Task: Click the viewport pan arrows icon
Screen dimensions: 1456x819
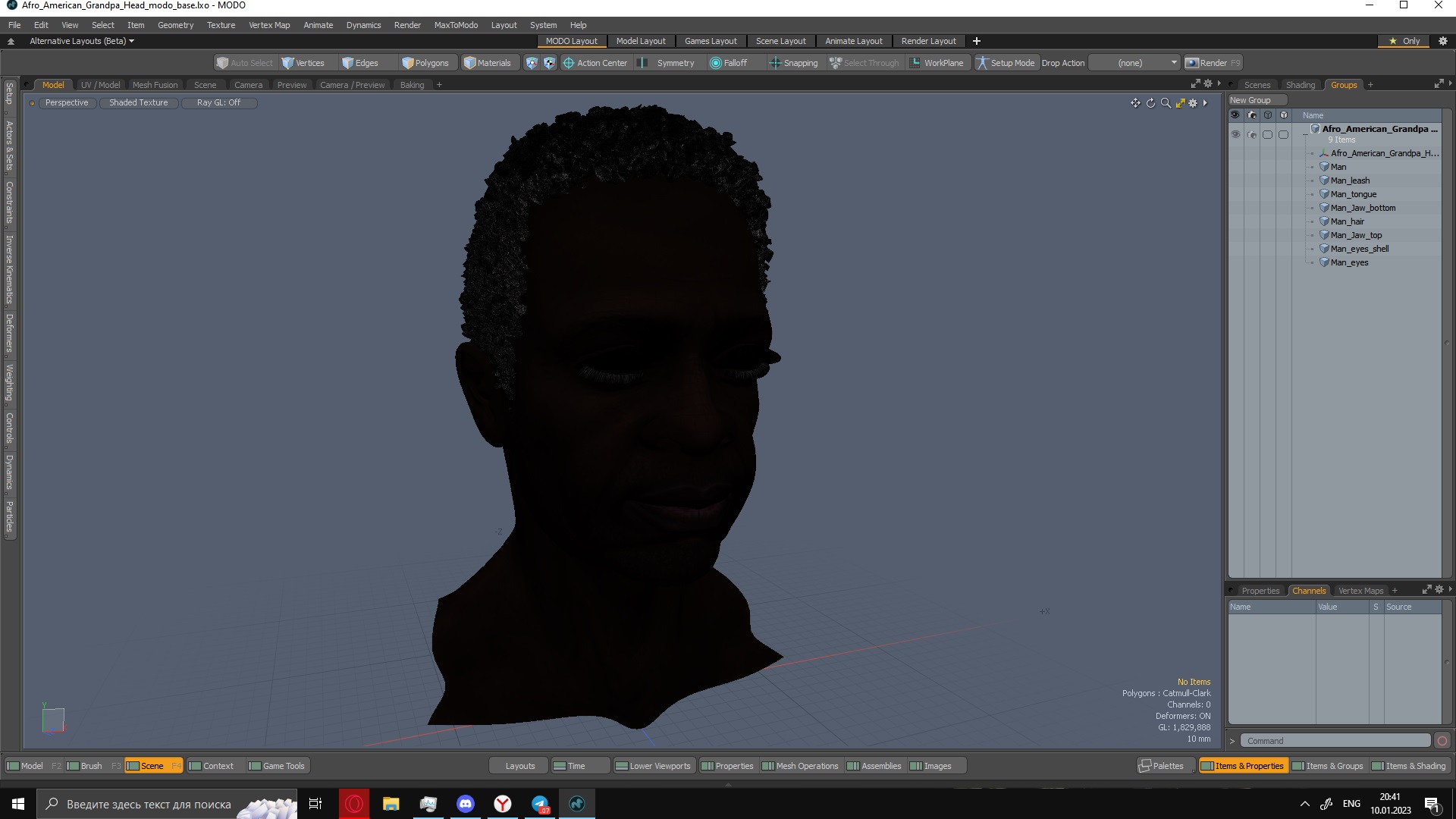Action: point(1135,103)
